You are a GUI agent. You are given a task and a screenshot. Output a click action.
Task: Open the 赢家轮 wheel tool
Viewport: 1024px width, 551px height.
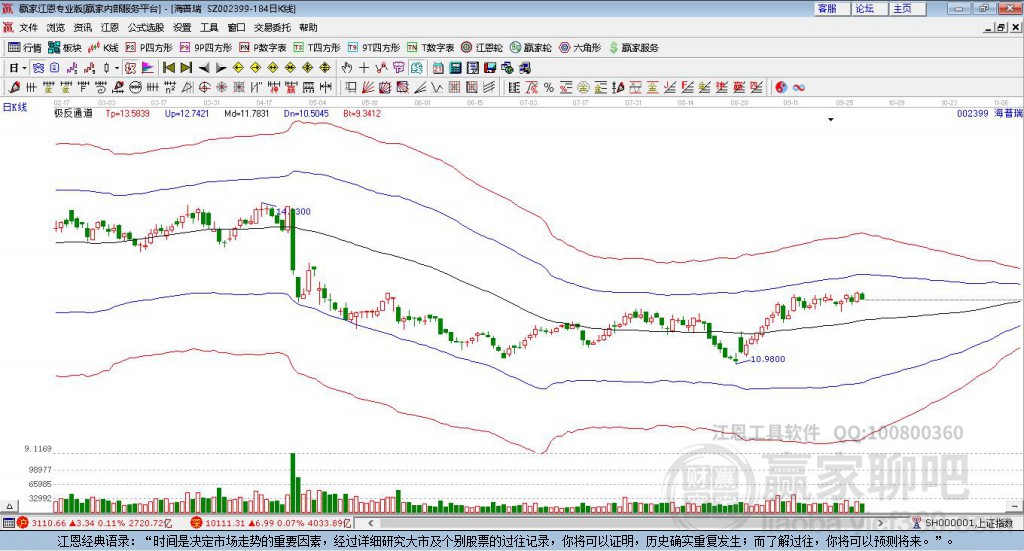coord(530,48)
